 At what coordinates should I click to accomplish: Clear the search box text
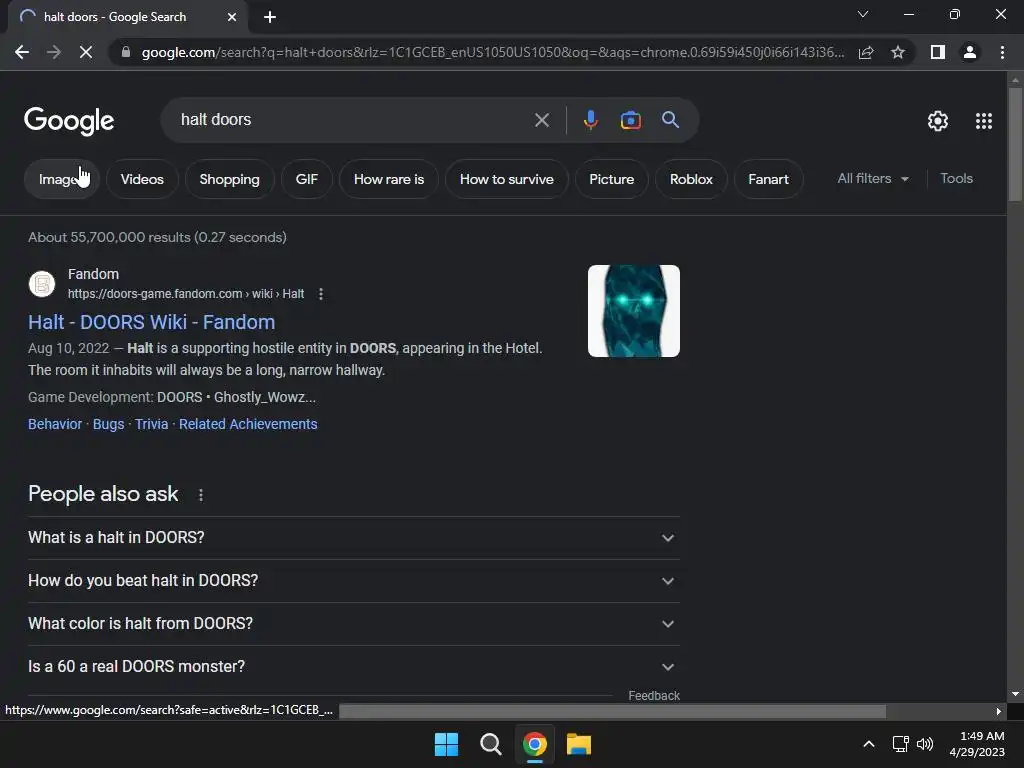[541, 120]
